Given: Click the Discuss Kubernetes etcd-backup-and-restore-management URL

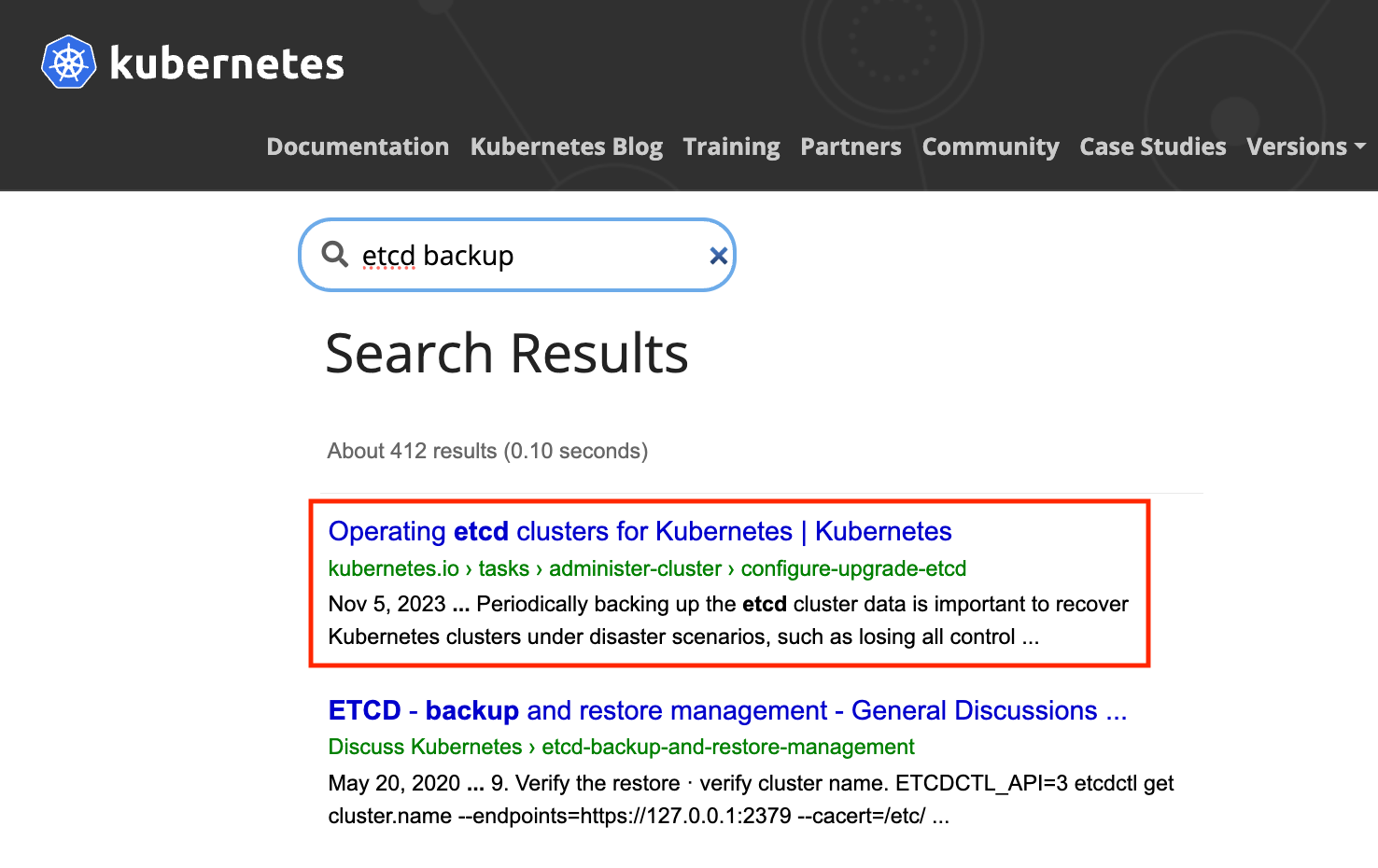Looking at the screenshot, I should coord(621,747).
